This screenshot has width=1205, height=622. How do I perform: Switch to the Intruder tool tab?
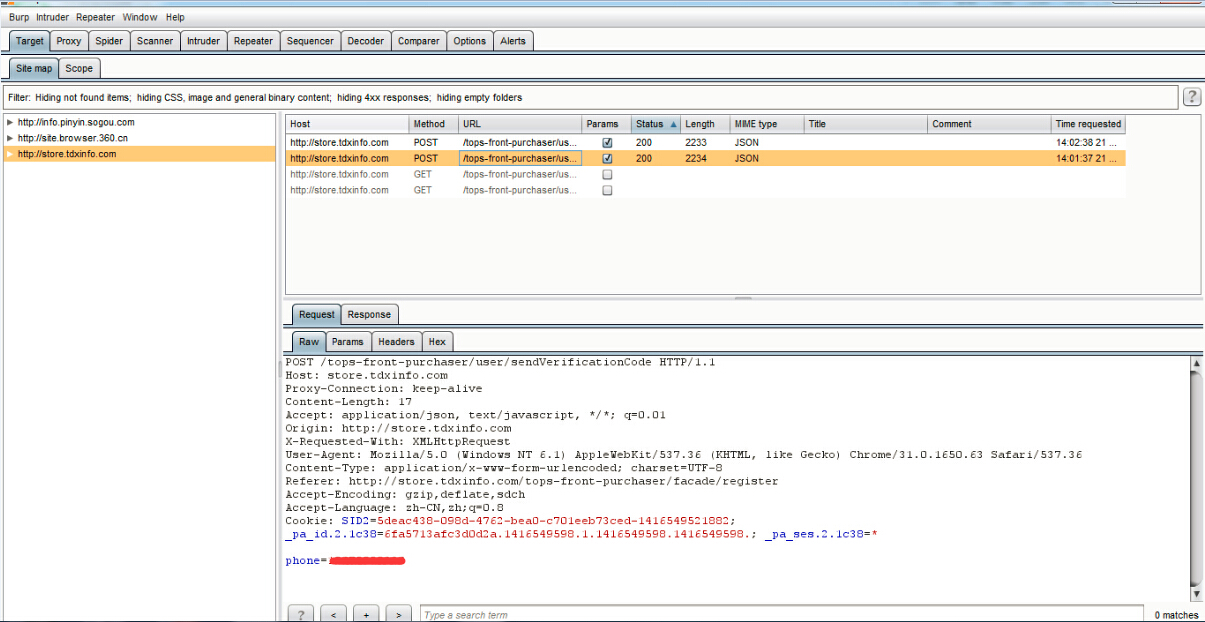coord(203,41)
